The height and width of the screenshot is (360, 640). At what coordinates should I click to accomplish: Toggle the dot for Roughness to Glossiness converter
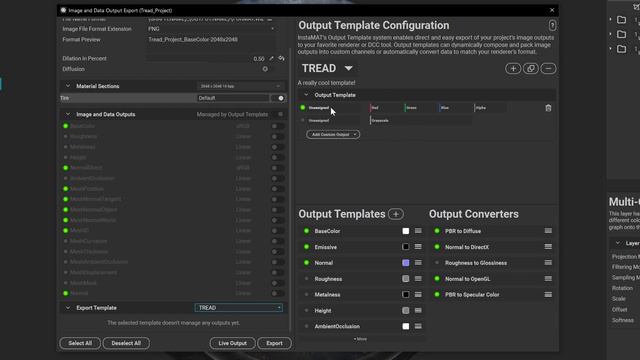(x=437, y=263)
